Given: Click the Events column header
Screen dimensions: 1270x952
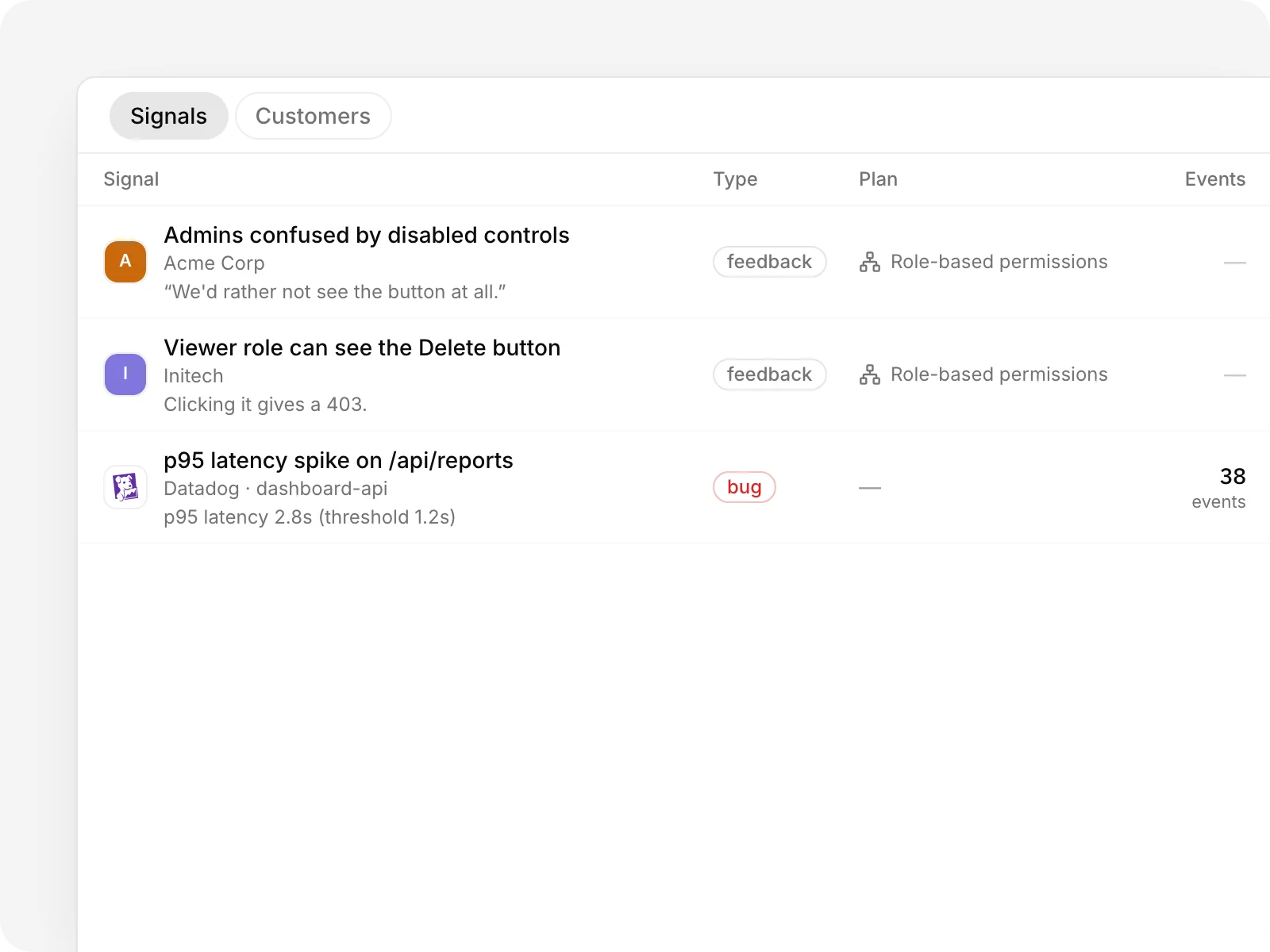Looking at the screenshot, I should point(1215,179).
